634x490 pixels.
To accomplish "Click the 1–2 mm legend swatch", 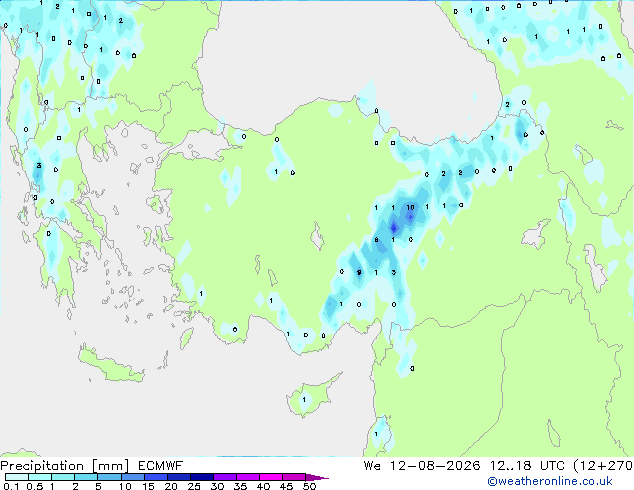I will pos(63,477).
